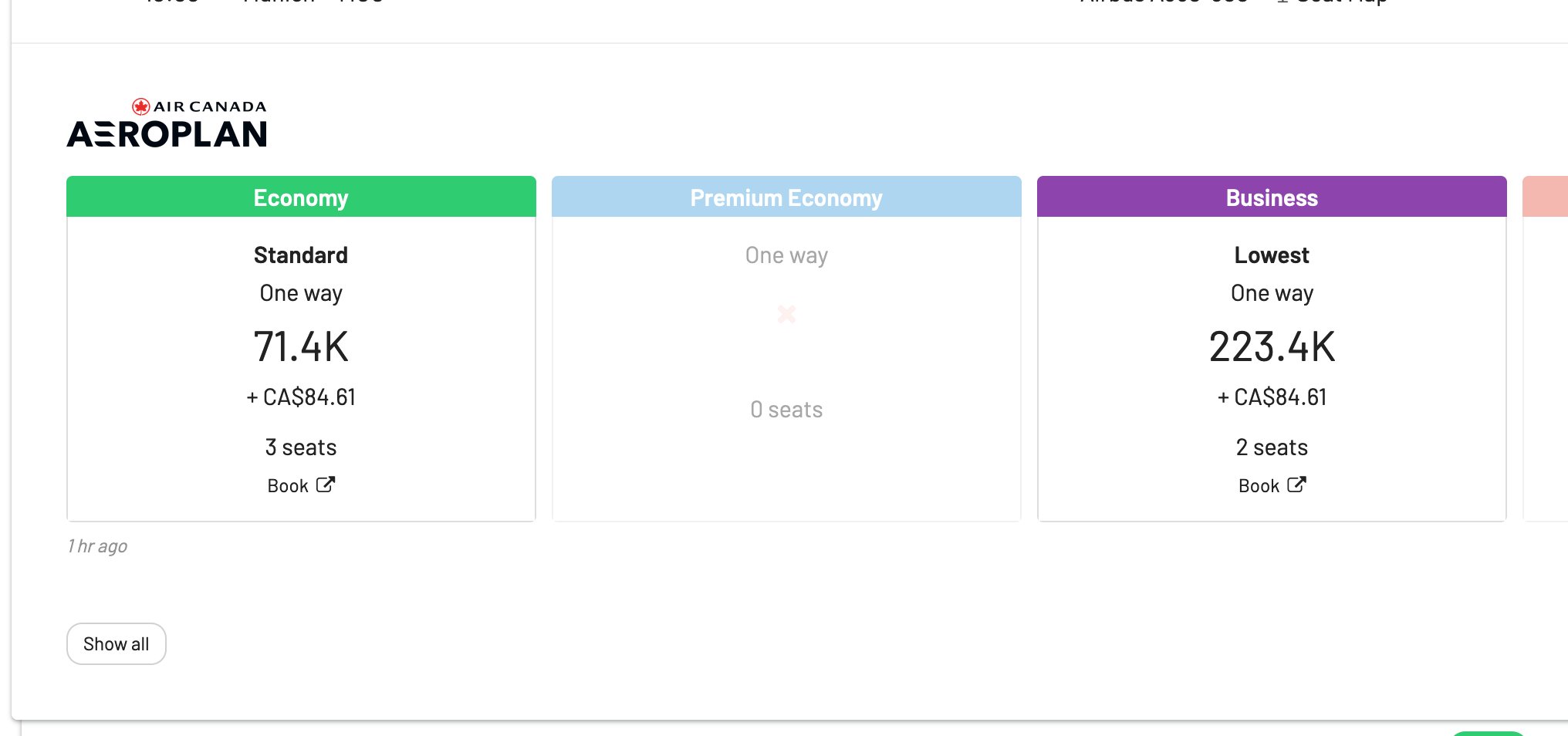1568x736 pixels.
Task: Select the green Economy header
Action: (301, 198)
